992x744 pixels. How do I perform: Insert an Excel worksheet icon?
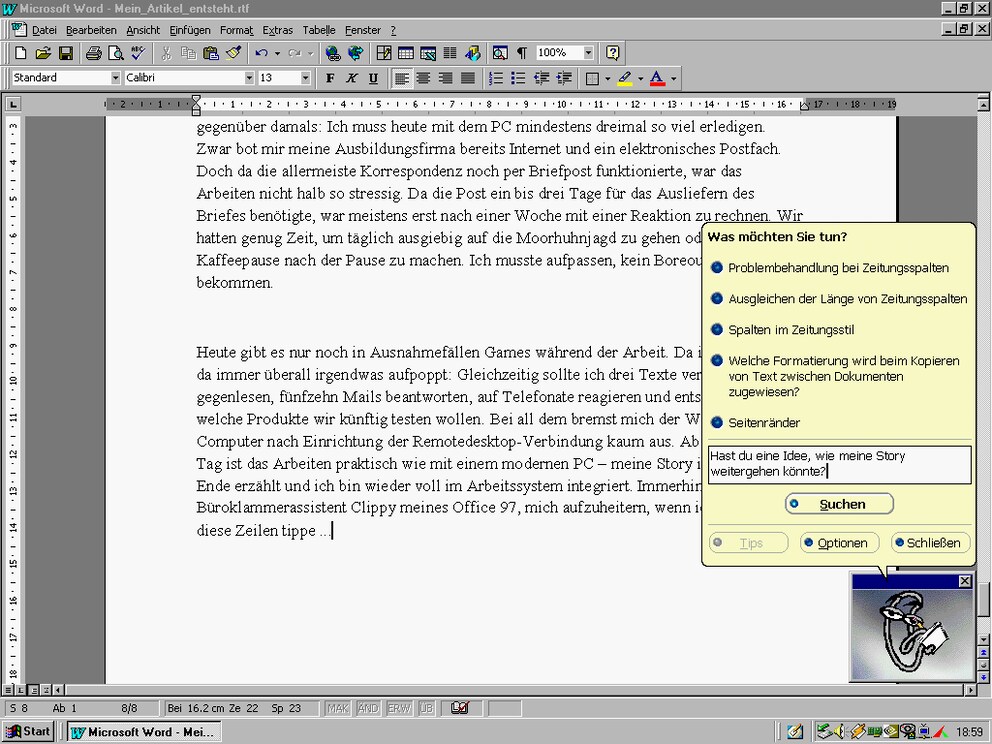click(x=428, y=53)
